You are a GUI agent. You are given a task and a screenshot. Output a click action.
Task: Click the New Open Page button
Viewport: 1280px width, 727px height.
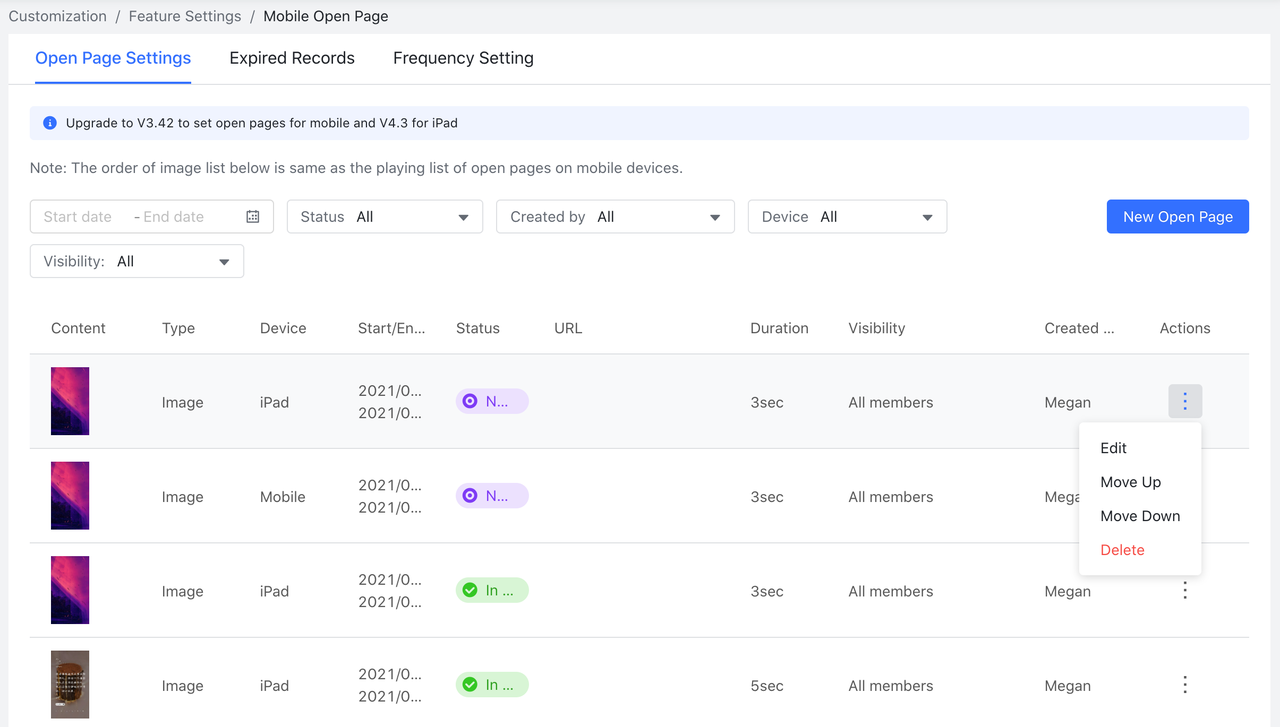click(1177, 216)
